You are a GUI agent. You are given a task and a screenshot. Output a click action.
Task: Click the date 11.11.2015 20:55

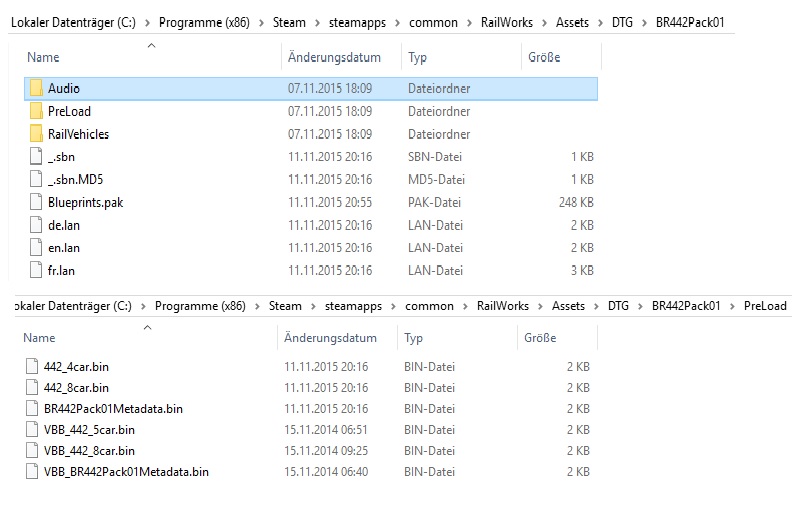pyautogui.click(x=330, y=202)
